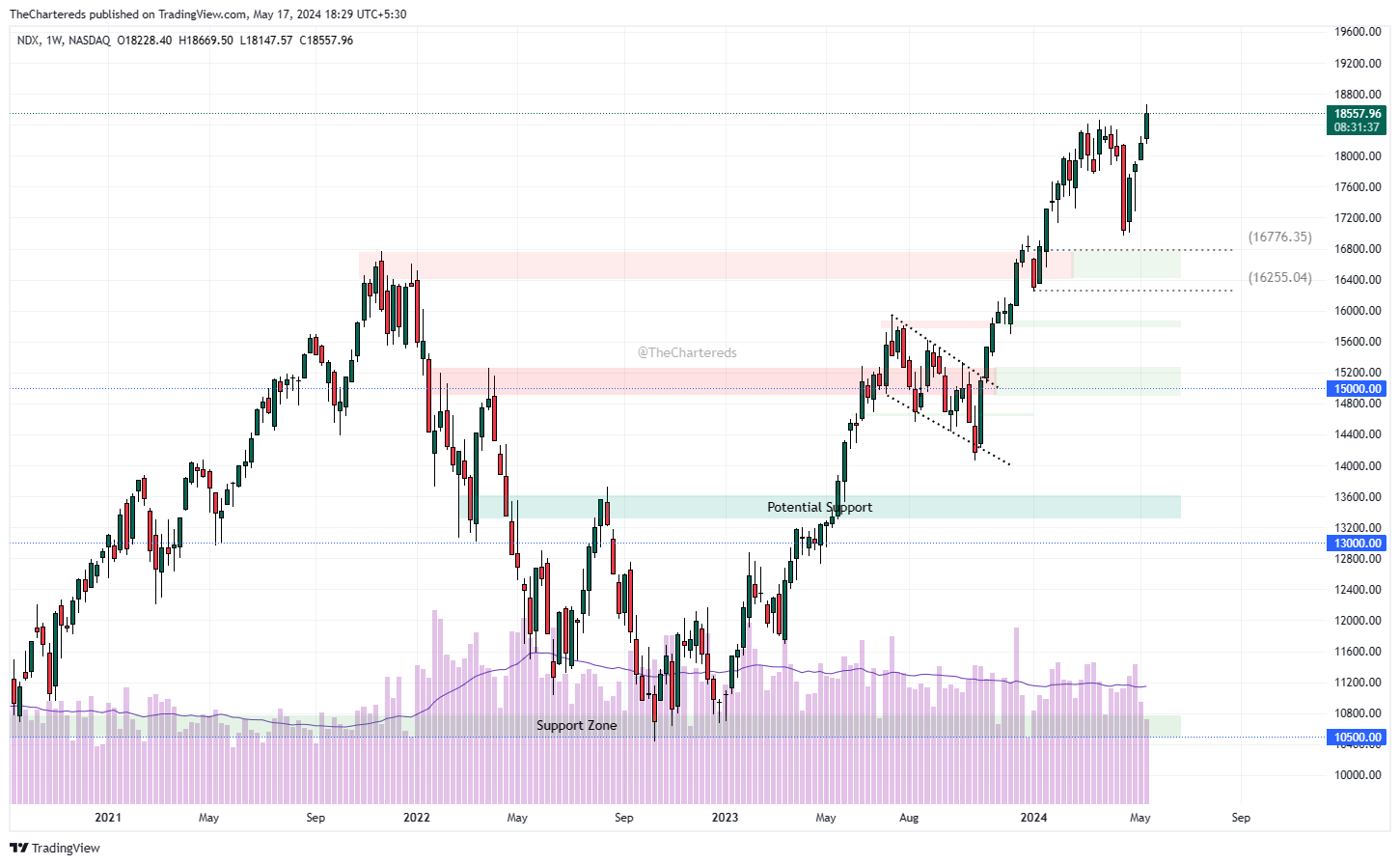The image size is (1400, 865).
Task: Click the 2023 label on time axis
Action: click(x=725, y=818)
